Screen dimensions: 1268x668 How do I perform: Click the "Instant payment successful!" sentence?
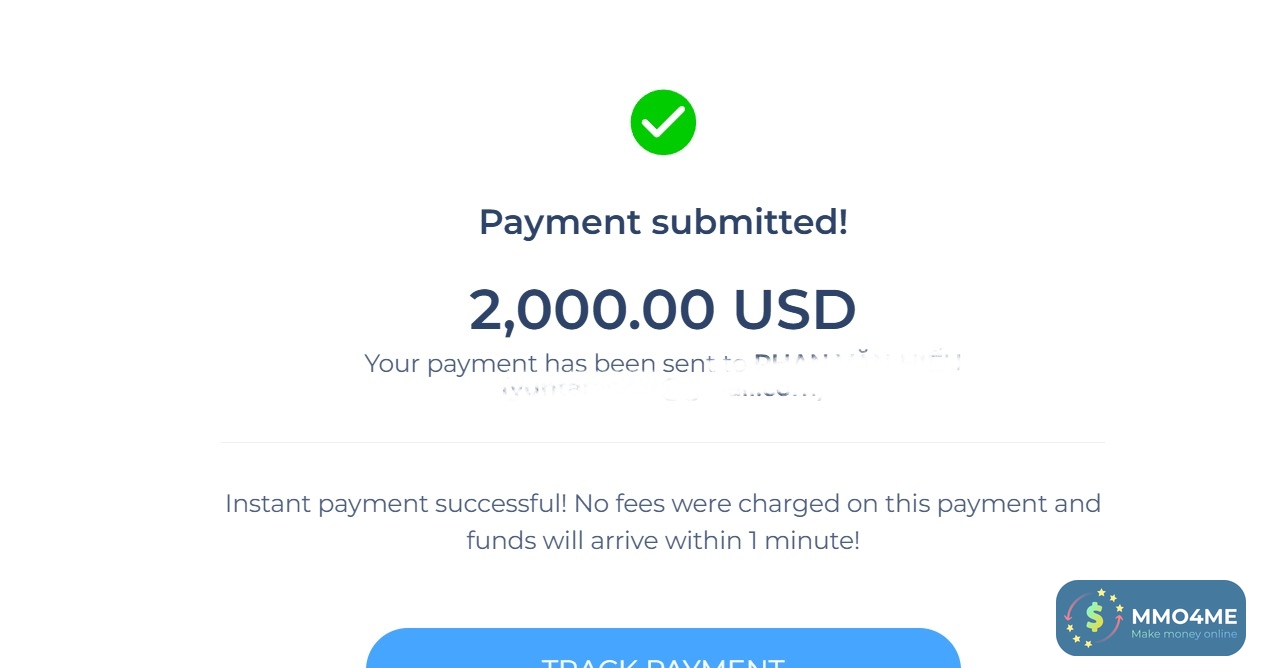(396, 503)
